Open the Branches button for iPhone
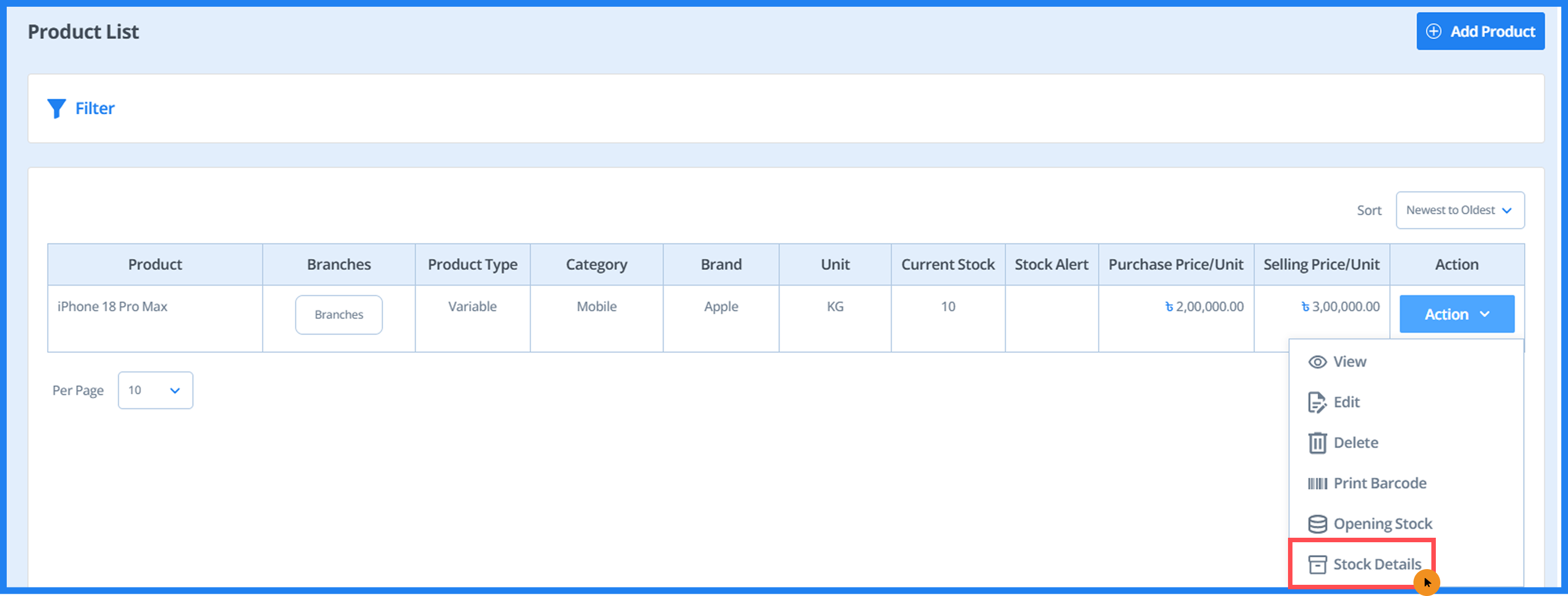 point(338,315)
